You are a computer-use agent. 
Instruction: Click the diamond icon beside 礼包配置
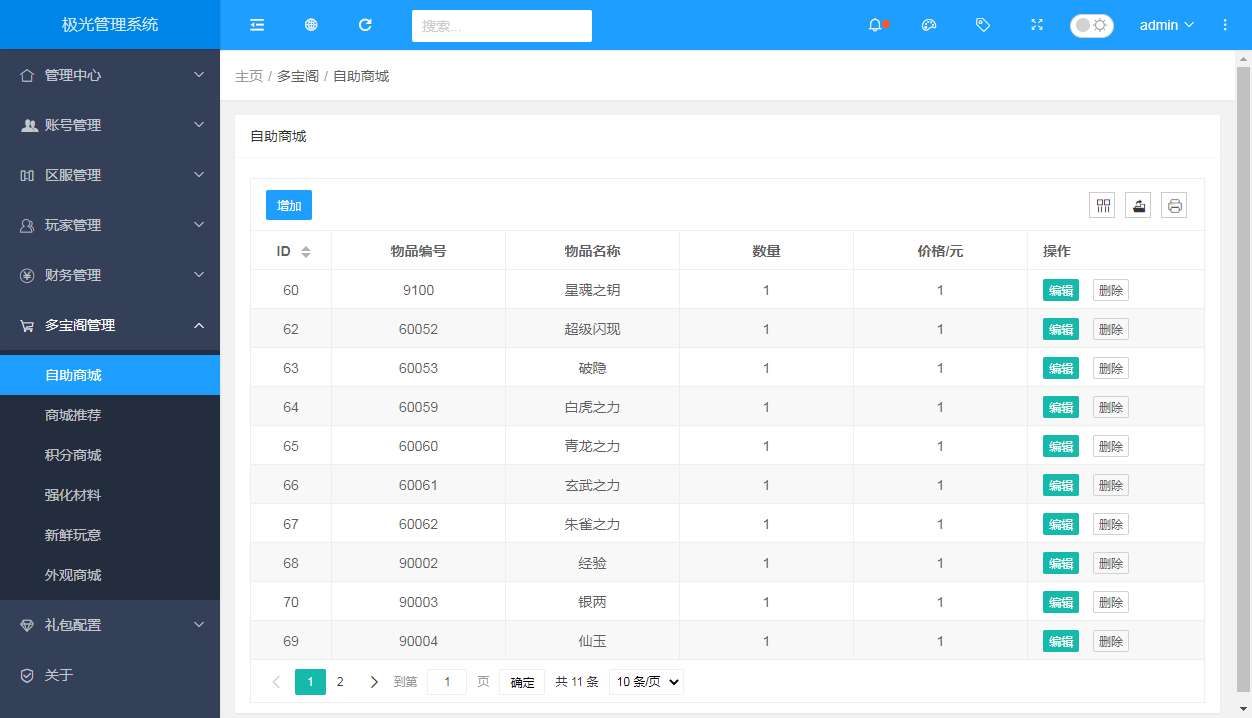(27, 625)
